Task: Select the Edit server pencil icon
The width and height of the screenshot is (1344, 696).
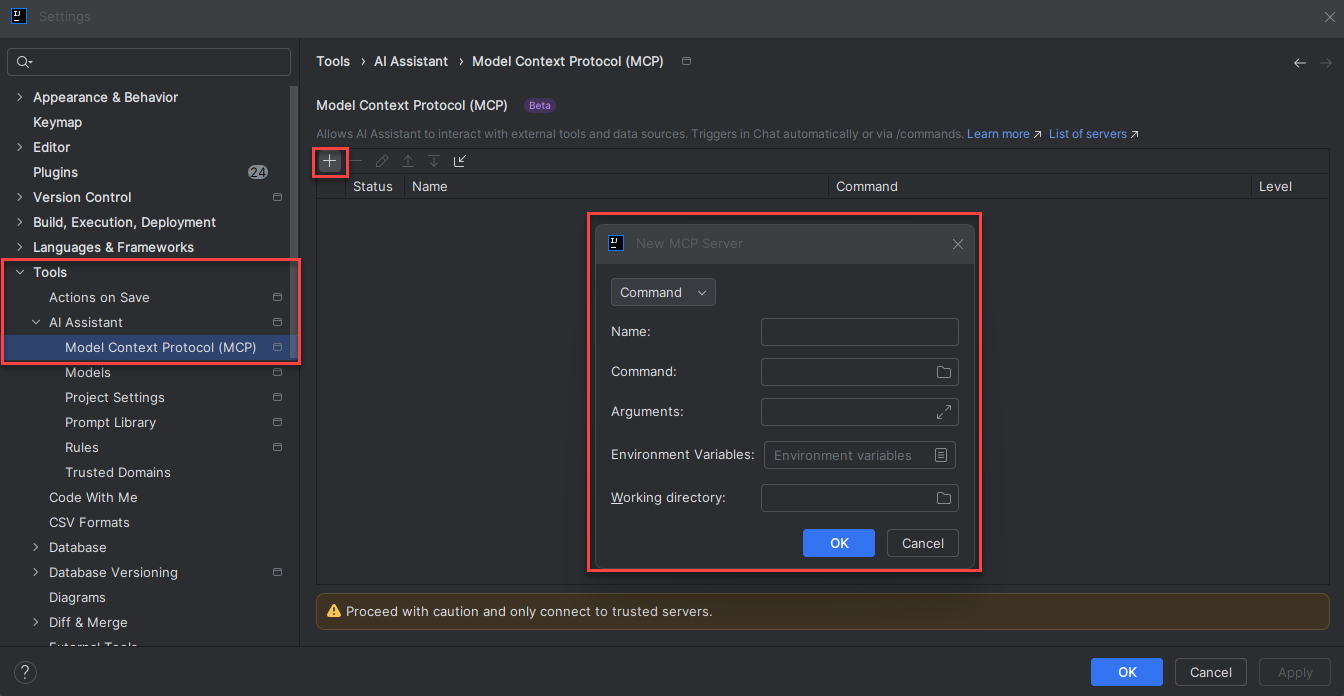Action: (382, 160)
